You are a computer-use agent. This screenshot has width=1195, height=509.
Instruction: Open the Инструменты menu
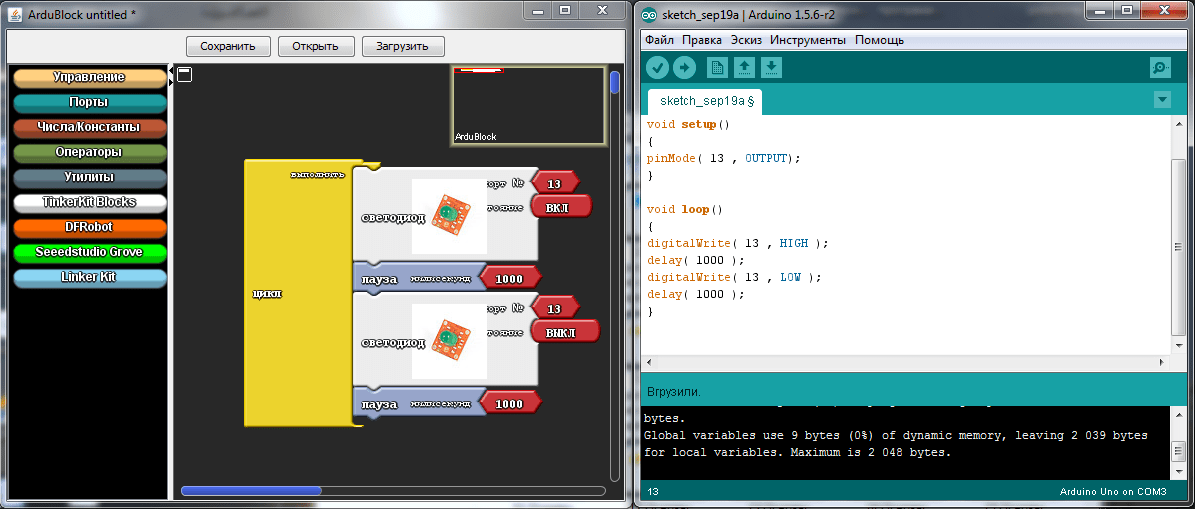[808, 40]
